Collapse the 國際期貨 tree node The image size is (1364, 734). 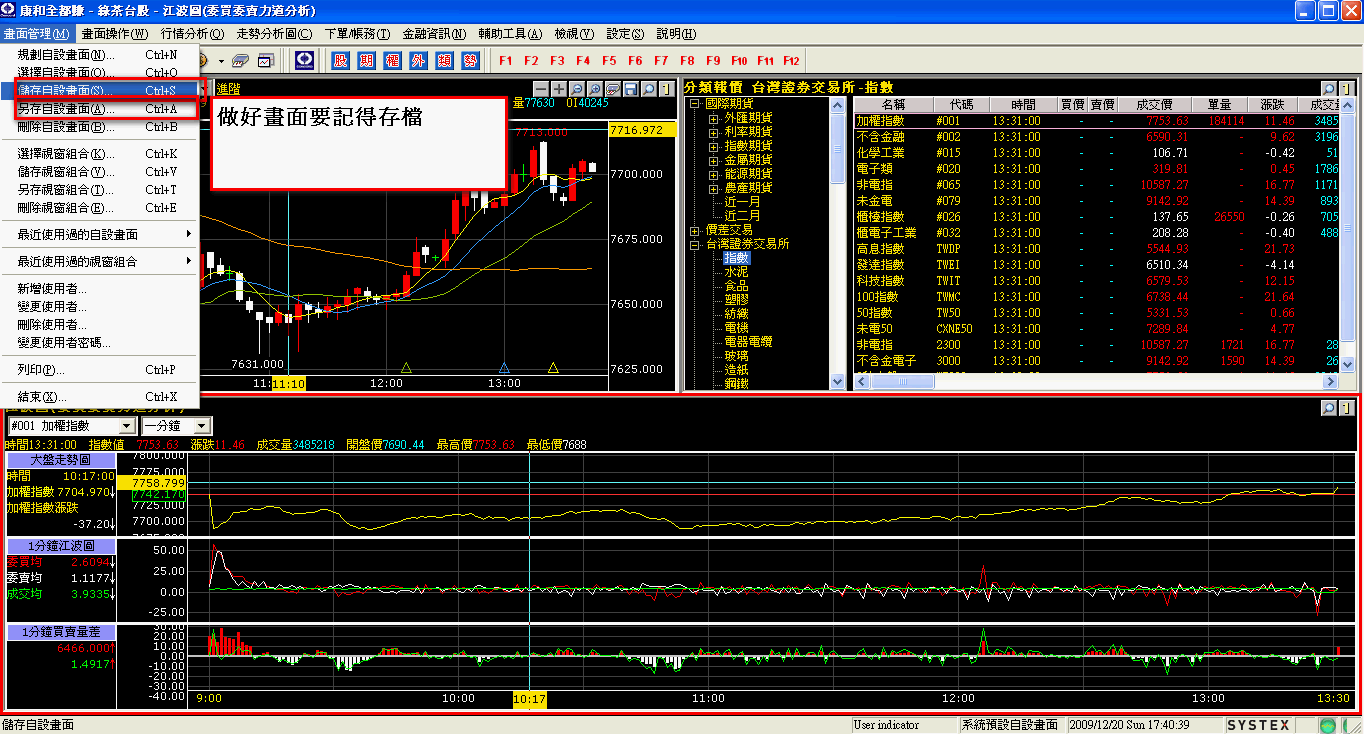pyautogui.click(x=696, y=104)
